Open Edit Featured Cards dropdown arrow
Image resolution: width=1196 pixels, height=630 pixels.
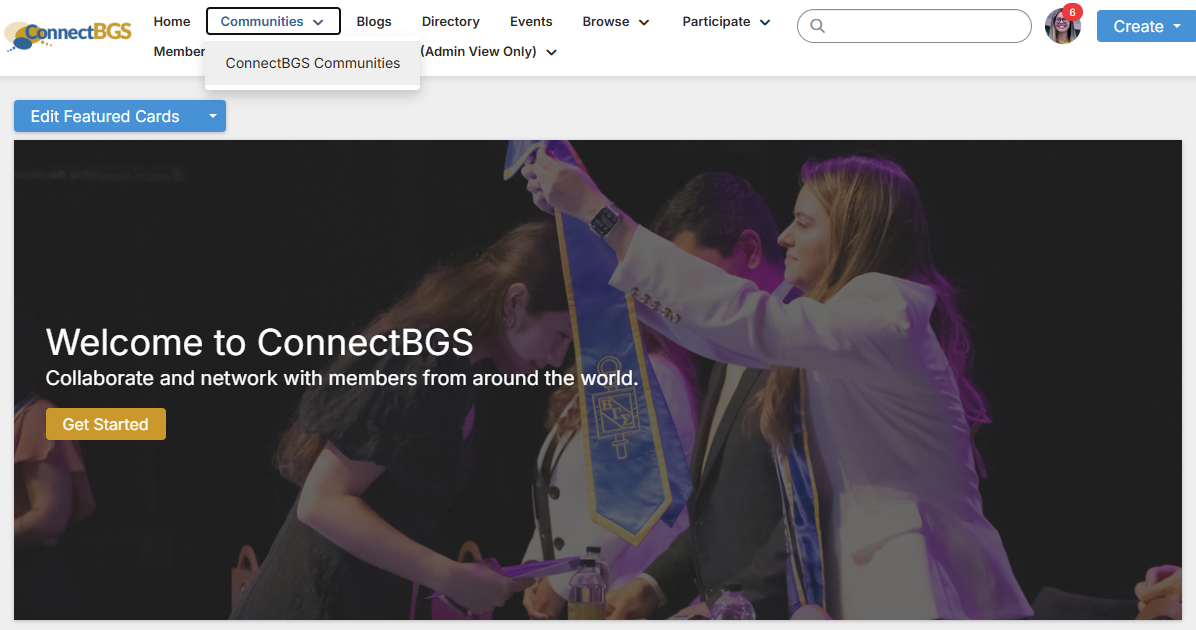tap(213, 116)
